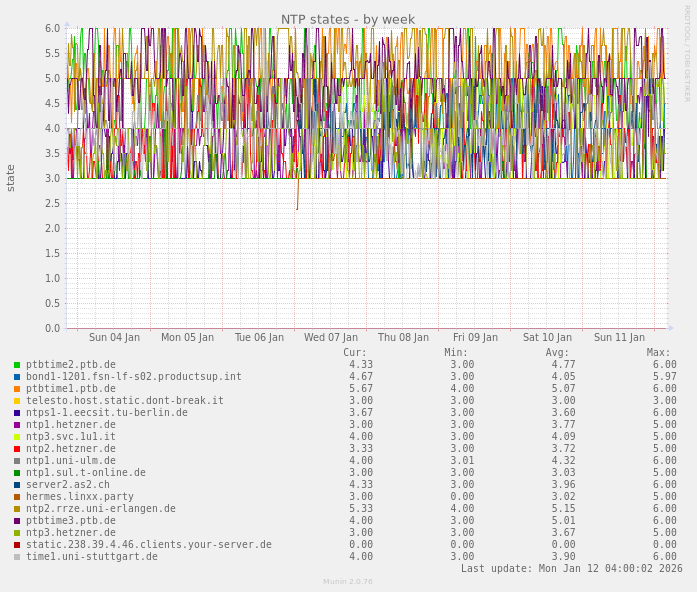Select the bond1-1201.fsn-lf-s02.productsup.int legend label
The height and width of the screenshot is (592, 697).
pyautogui.click(x=133, y=377)
